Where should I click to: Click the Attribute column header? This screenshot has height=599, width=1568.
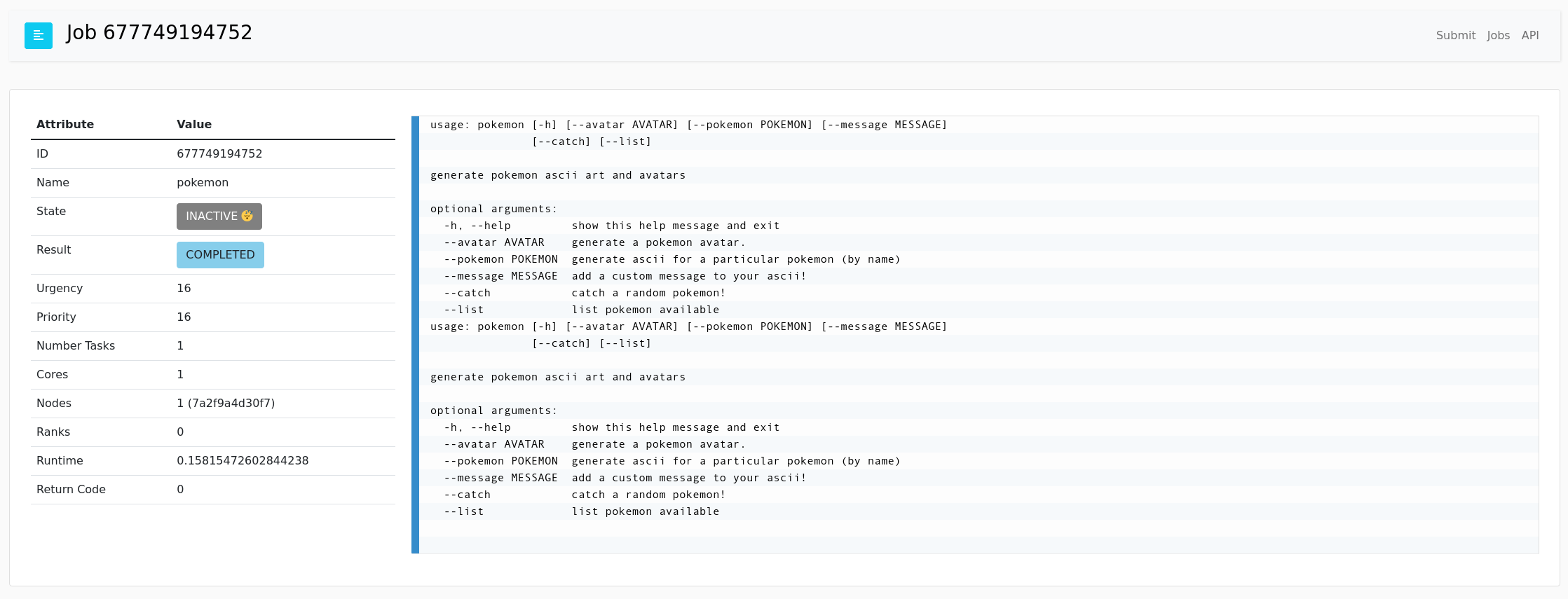pos(65,124)
